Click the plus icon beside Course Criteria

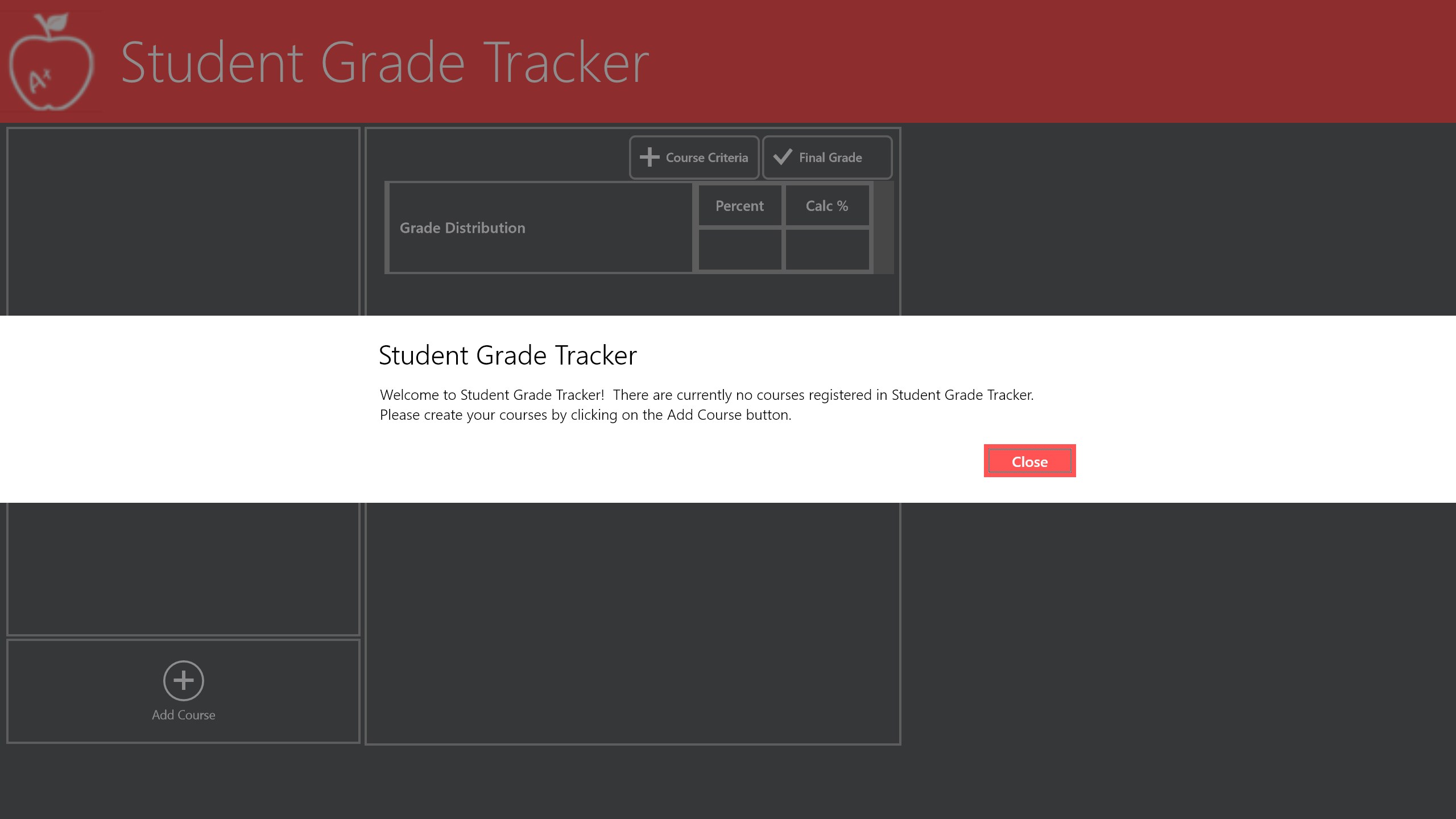tap(649, 158)
